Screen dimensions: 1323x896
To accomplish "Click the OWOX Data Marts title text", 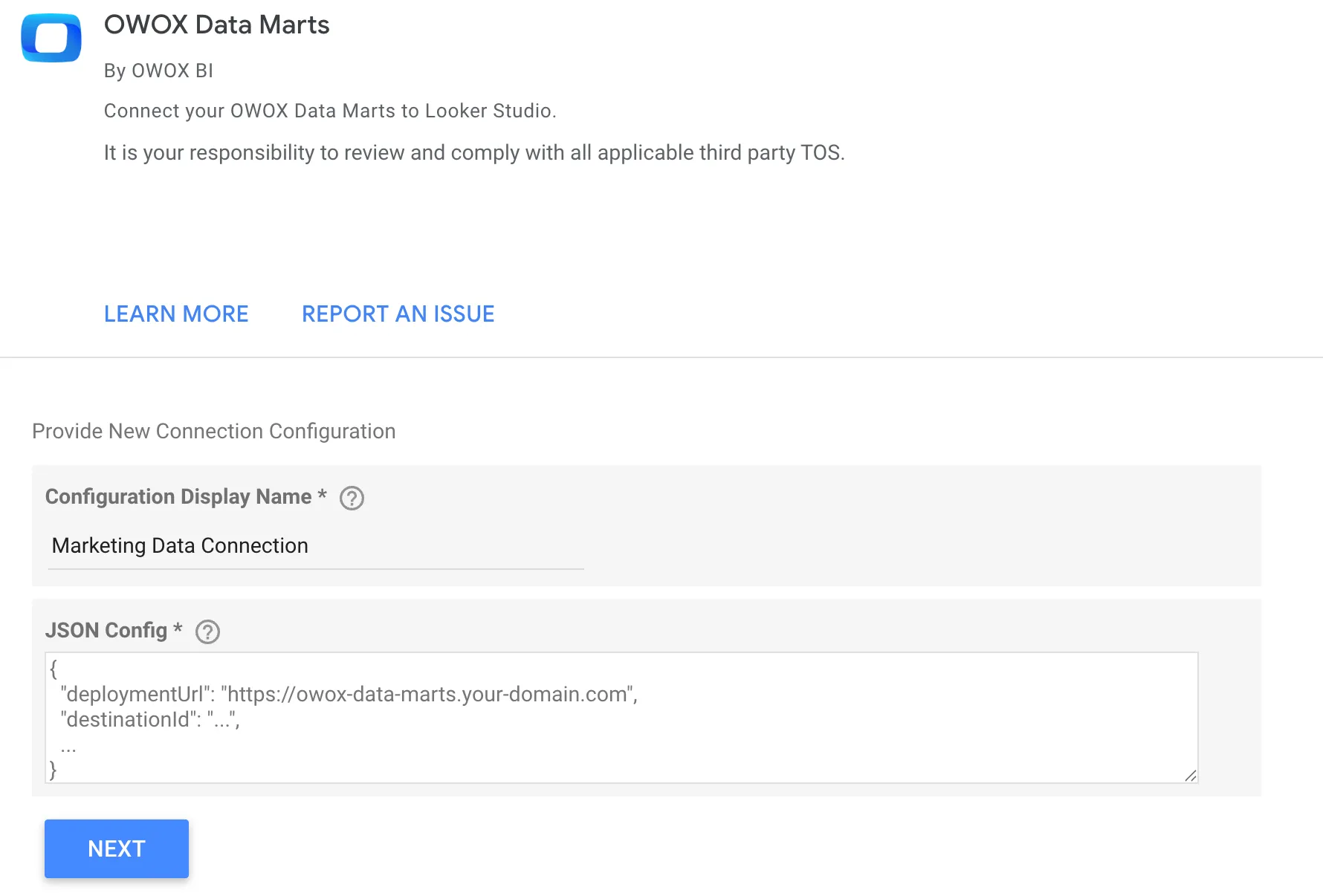I will (x=217, y=25).
